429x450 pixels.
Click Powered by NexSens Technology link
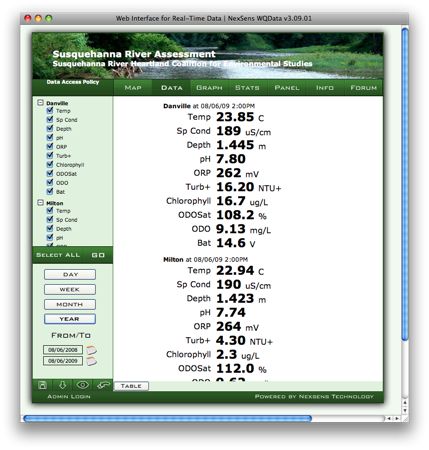tap(314, 396)
